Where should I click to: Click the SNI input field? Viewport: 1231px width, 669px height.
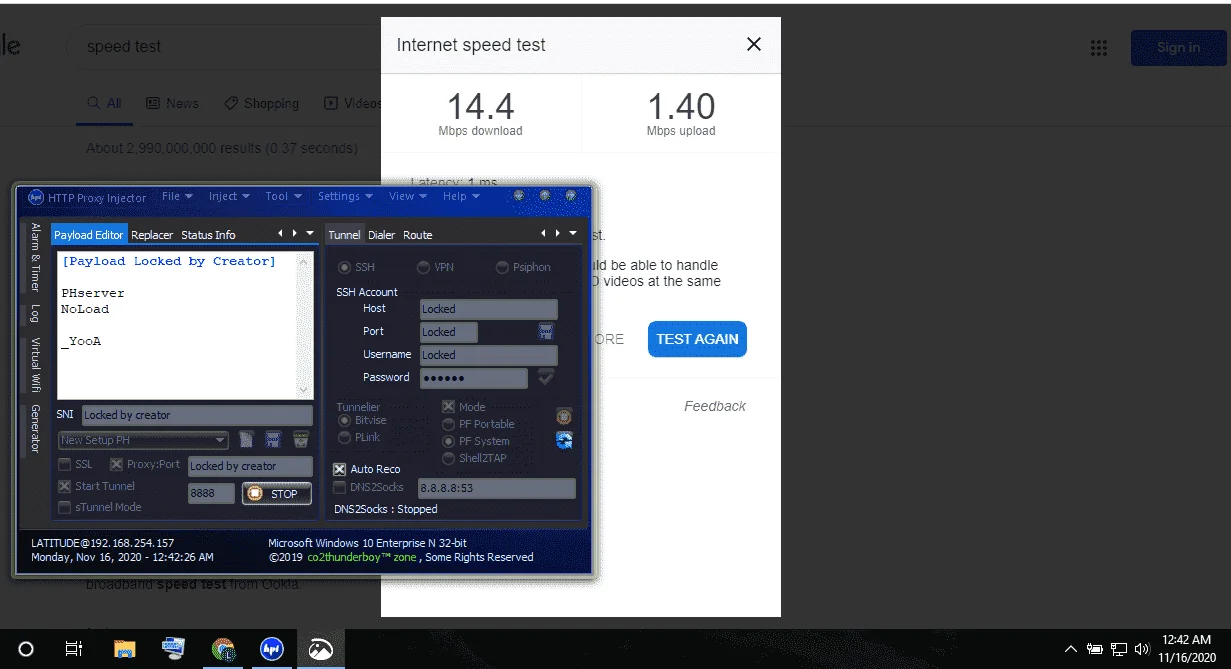coord(197,415)
